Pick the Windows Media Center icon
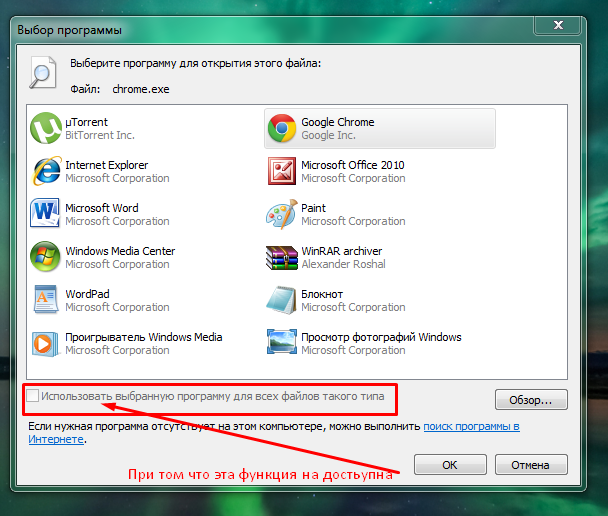The width and height of the screenshot is (608, 516). pyautogui.click(x=45, y=256)
